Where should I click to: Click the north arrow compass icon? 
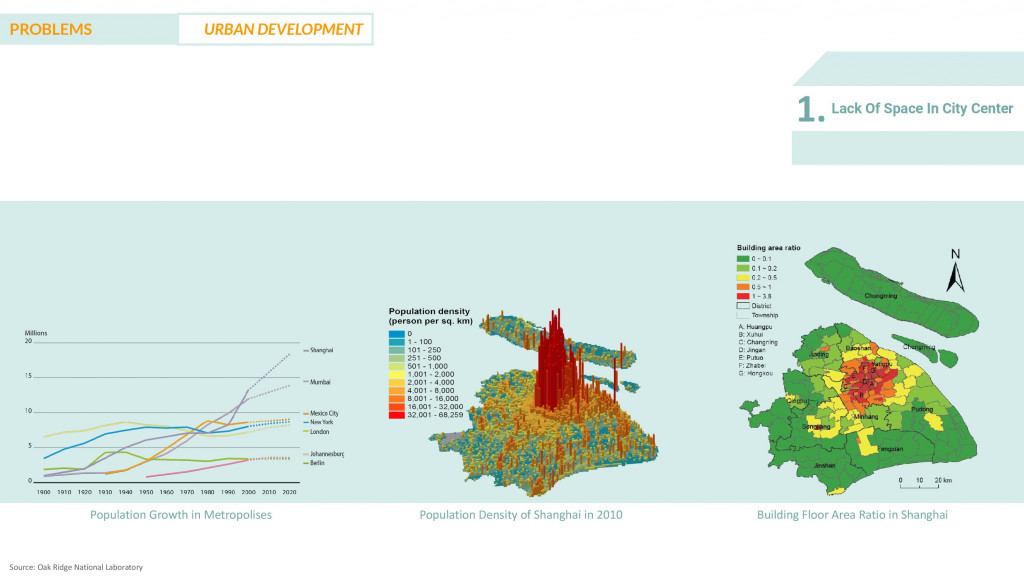click(955, 269)
